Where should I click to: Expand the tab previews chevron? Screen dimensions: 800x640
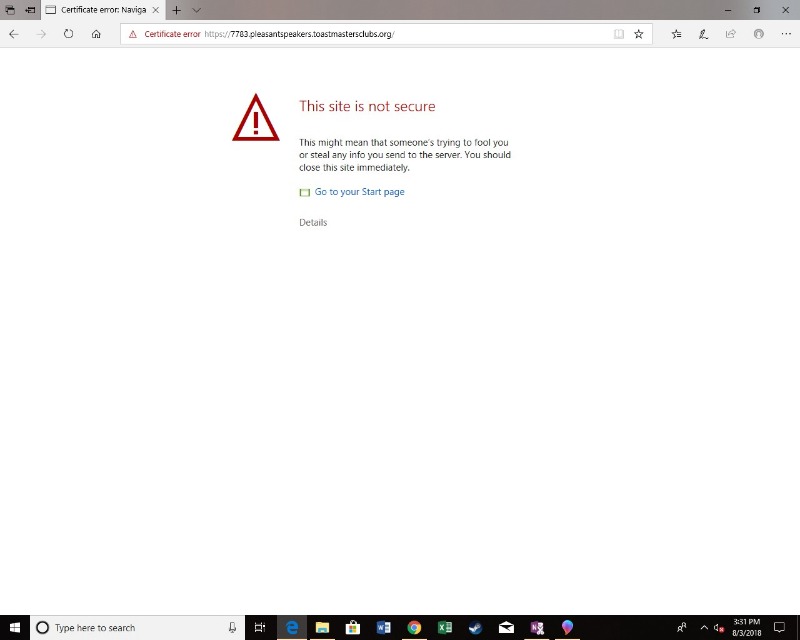point(196,10)
